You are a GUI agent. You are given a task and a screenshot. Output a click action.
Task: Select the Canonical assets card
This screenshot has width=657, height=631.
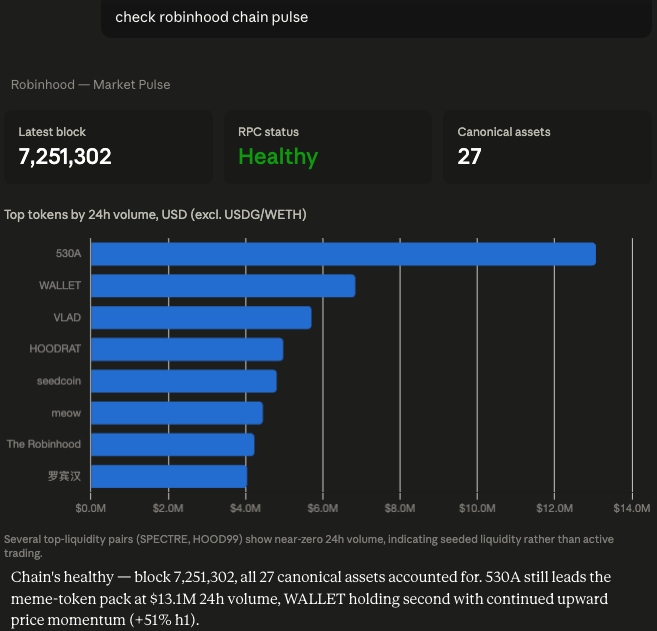(x=547, y=147)
